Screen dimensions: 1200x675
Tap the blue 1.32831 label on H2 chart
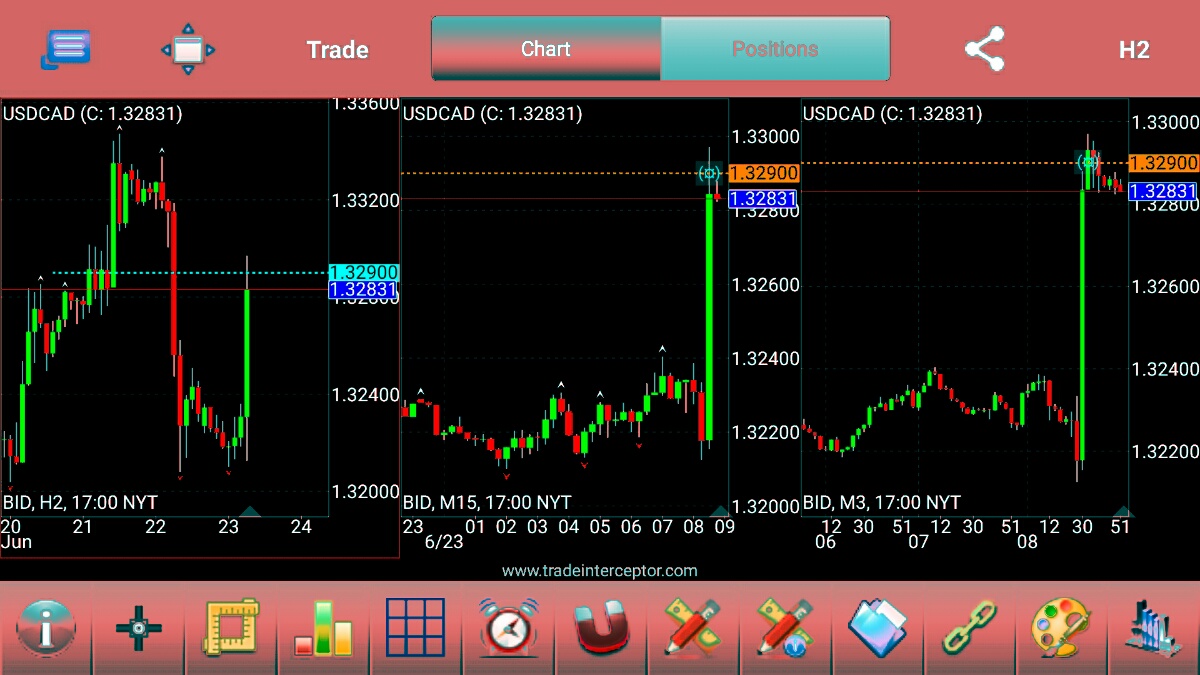tap(364, 290)
